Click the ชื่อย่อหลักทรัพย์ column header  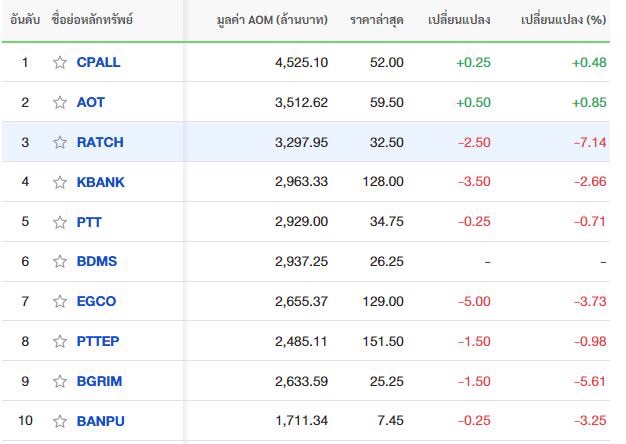pos(92,20)
